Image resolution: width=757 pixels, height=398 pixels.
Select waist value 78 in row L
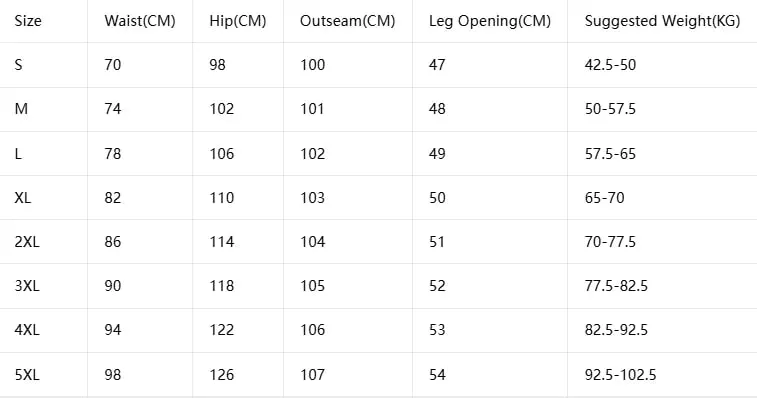click(112, 154)
